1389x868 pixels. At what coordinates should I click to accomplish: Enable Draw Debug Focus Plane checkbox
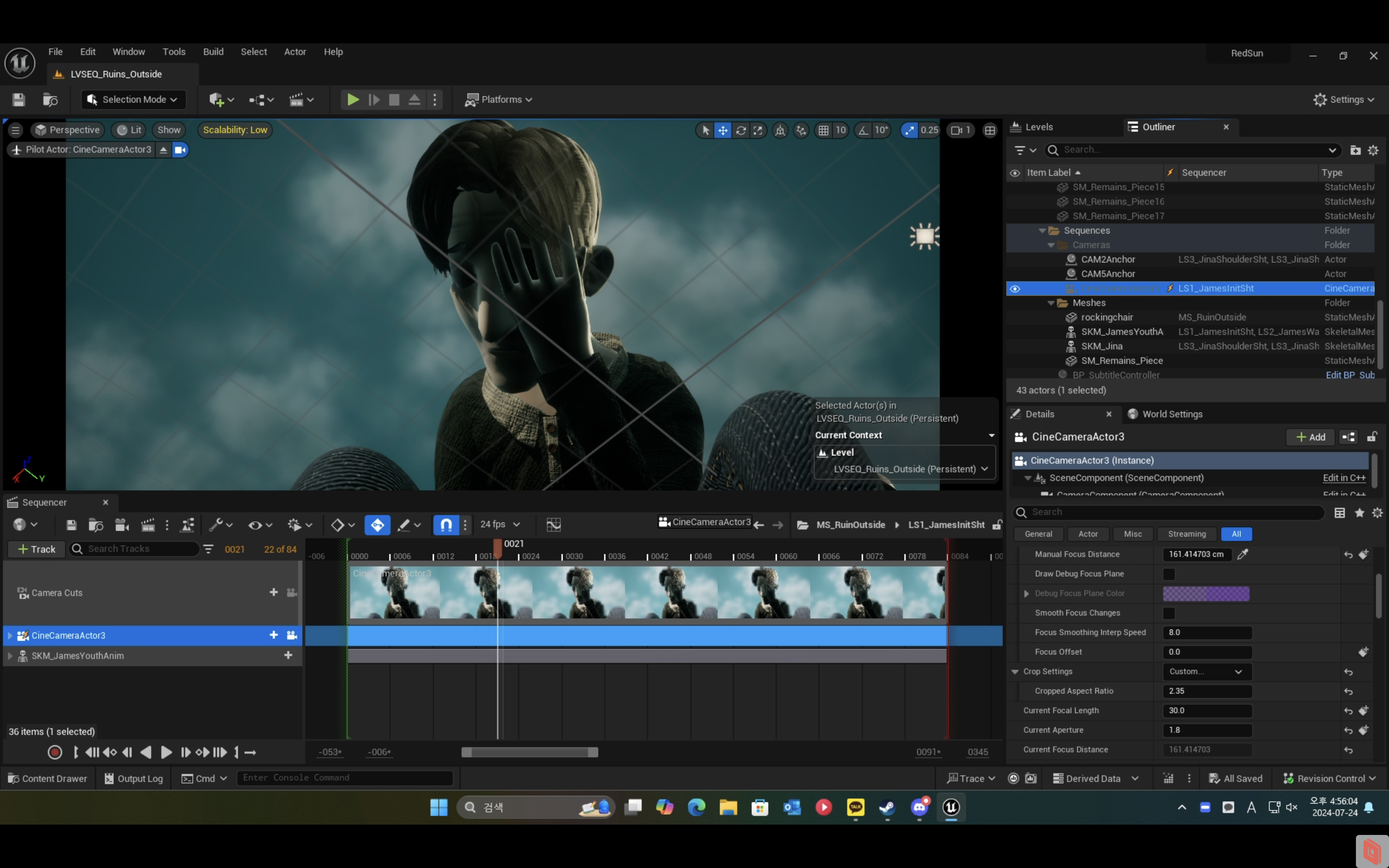tap(1169, 574)
